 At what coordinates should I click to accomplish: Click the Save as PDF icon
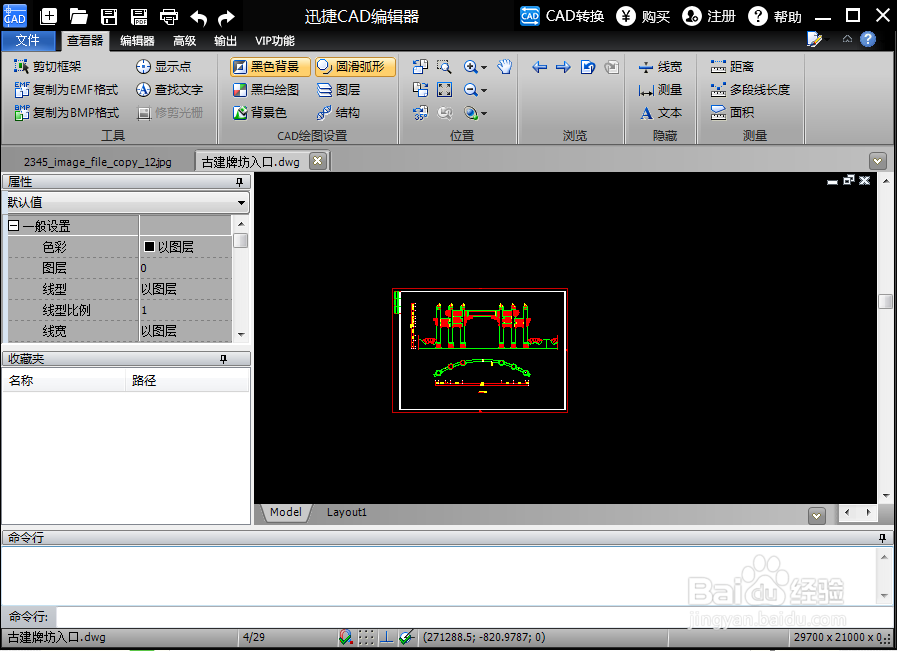click(x=138, y=17)
